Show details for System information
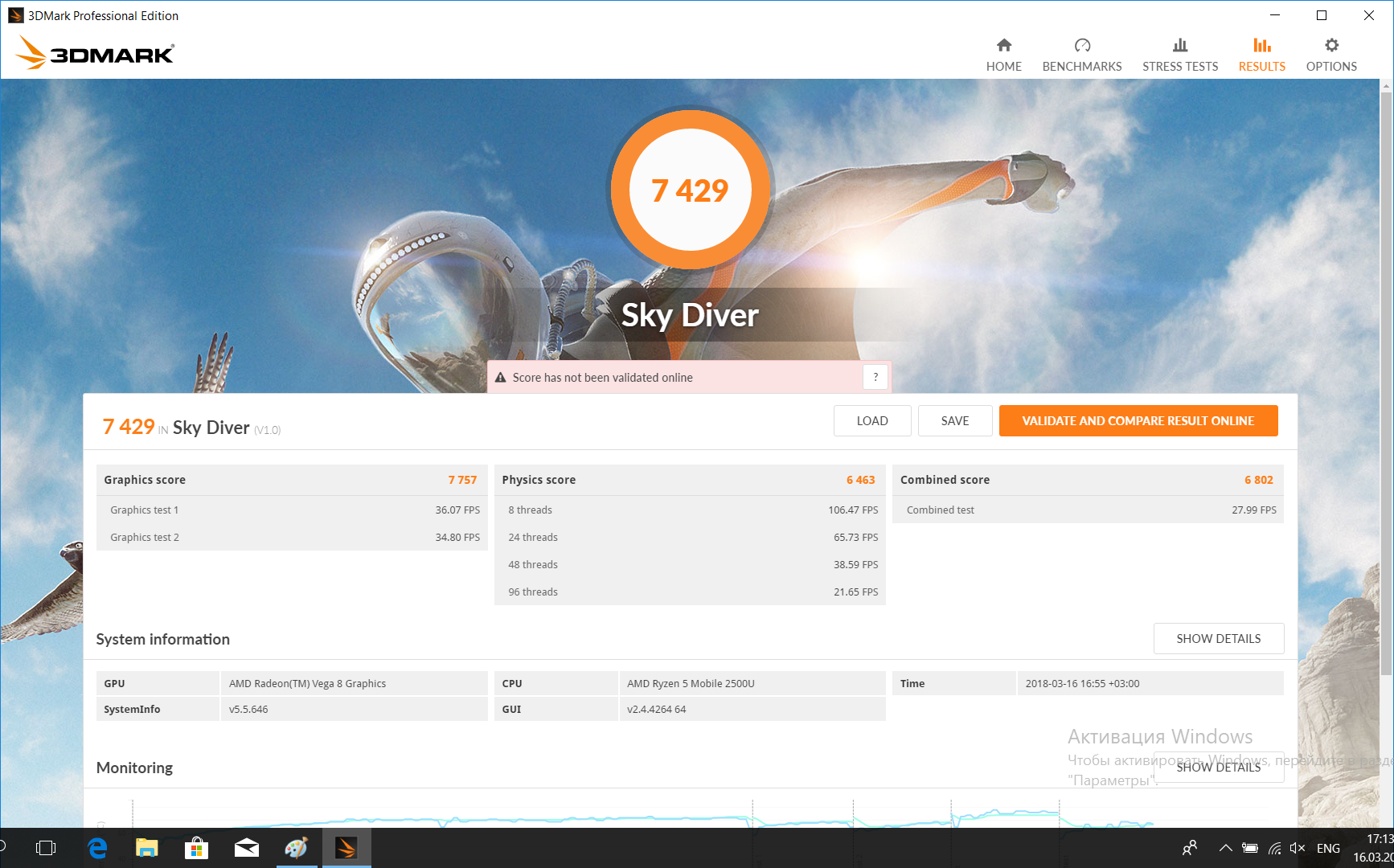Image resolution: width=1394 pixels, height=868 pixels. 1219,638
